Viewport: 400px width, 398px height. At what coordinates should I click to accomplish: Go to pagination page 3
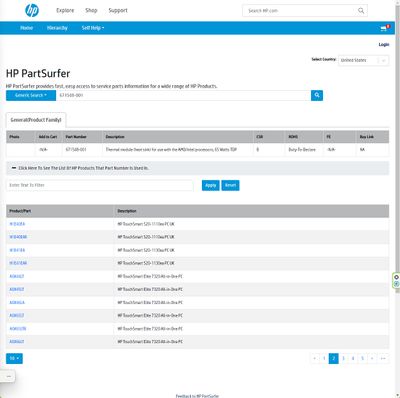pyautogui.click(x=343, y=358)
